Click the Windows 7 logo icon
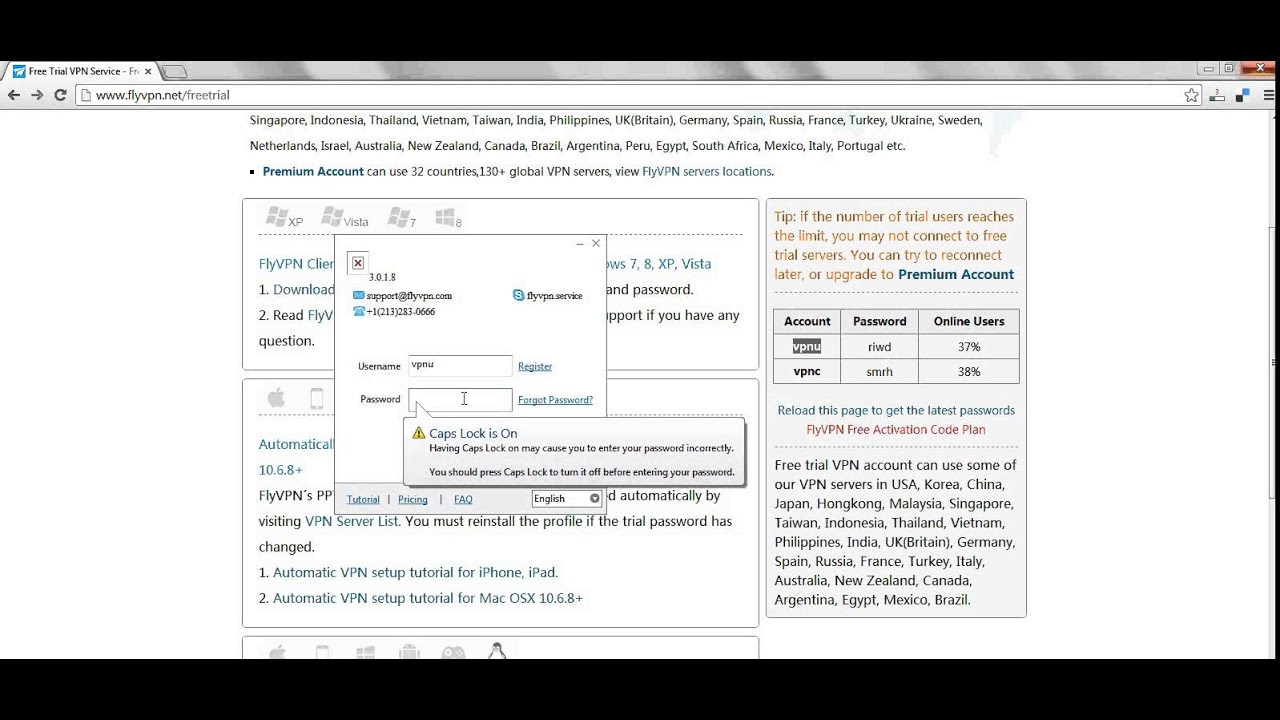This screenshot has width=1280, height=720. (x=401, y=217)
